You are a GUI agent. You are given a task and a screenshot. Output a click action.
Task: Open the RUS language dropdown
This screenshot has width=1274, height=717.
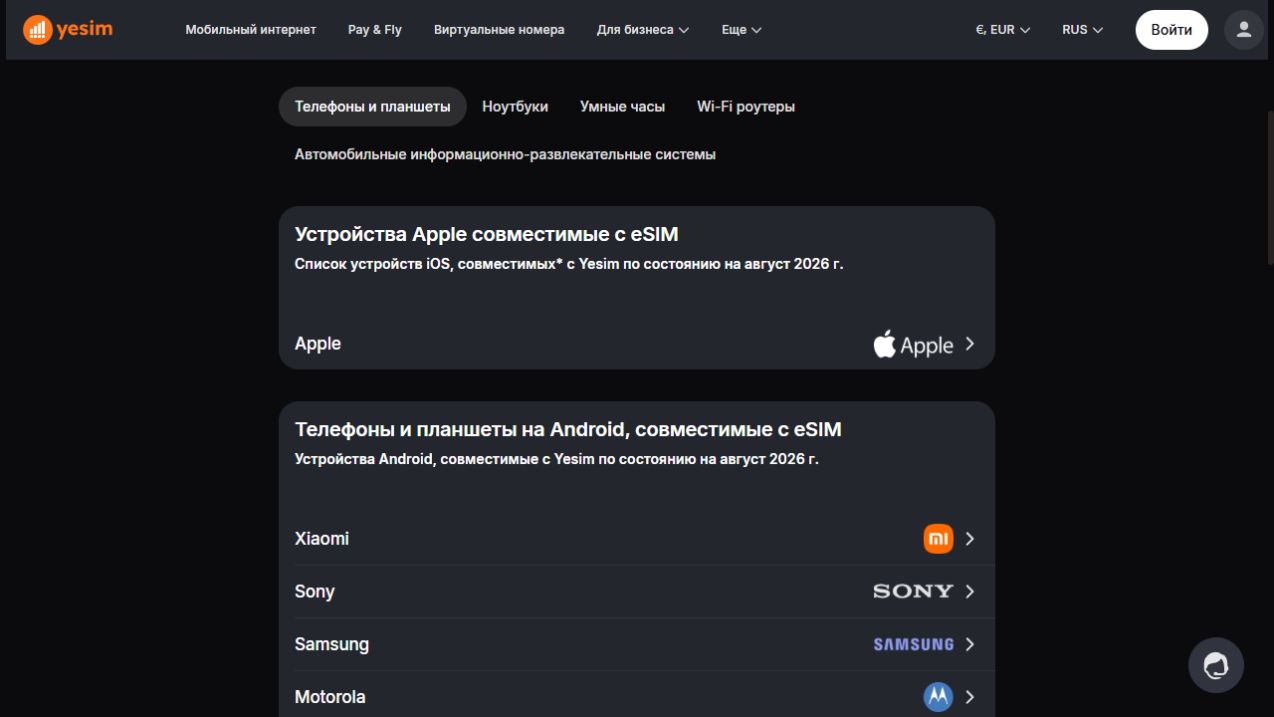(x=1083, y=30)
